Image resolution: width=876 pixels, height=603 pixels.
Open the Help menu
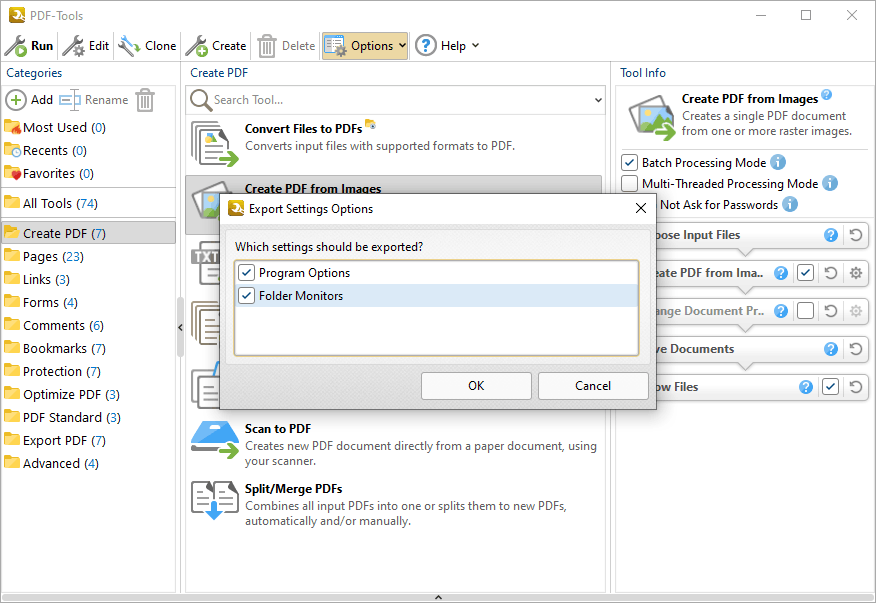point(447,46)
